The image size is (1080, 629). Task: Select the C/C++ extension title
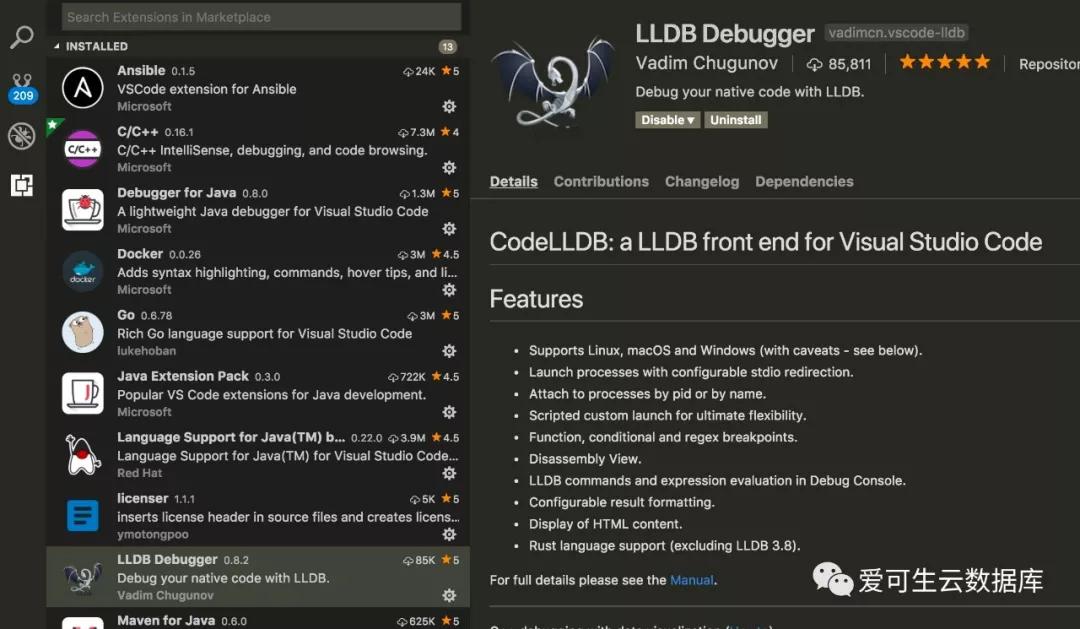(138, 132)
